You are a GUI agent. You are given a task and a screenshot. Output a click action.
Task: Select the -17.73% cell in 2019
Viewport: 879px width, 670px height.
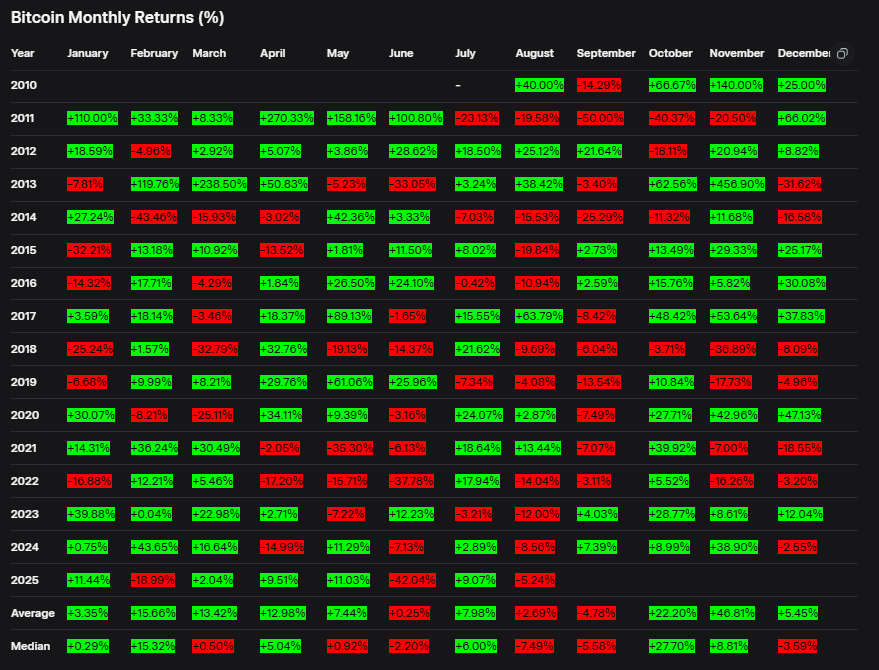730,382
